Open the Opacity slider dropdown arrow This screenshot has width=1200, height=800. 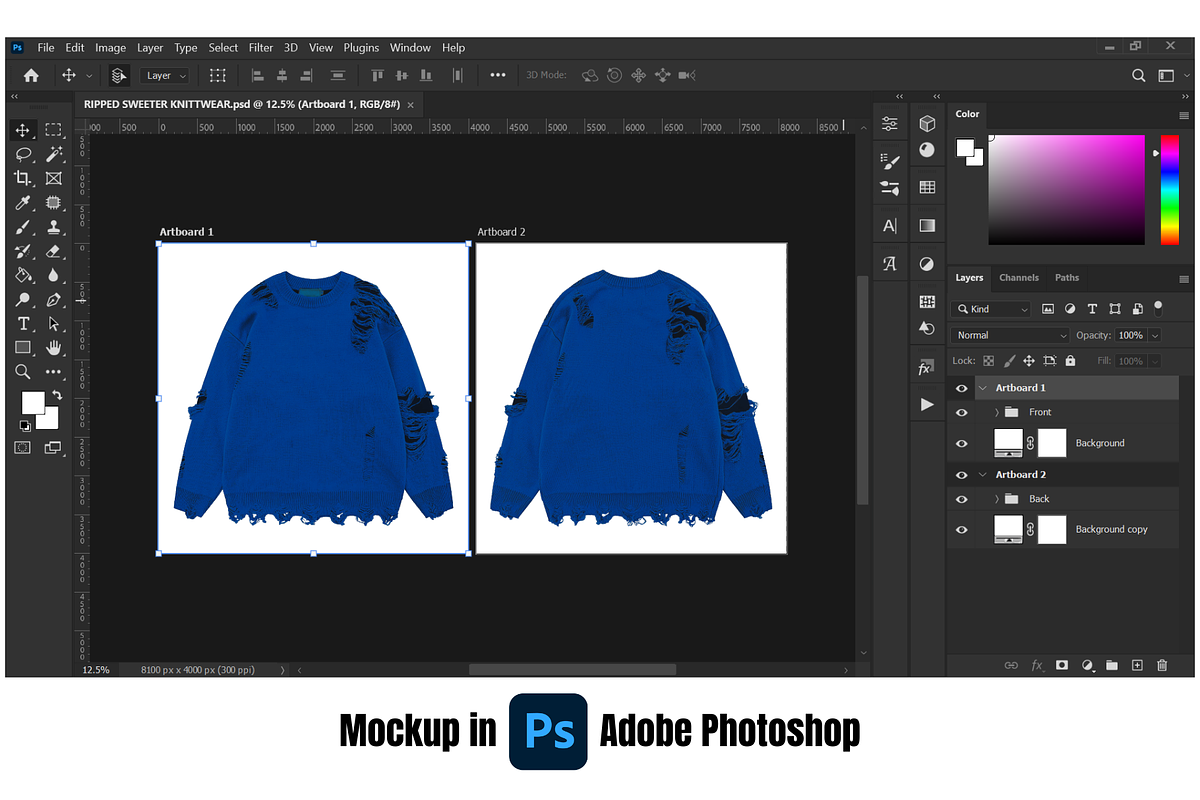pos(1155,335)
